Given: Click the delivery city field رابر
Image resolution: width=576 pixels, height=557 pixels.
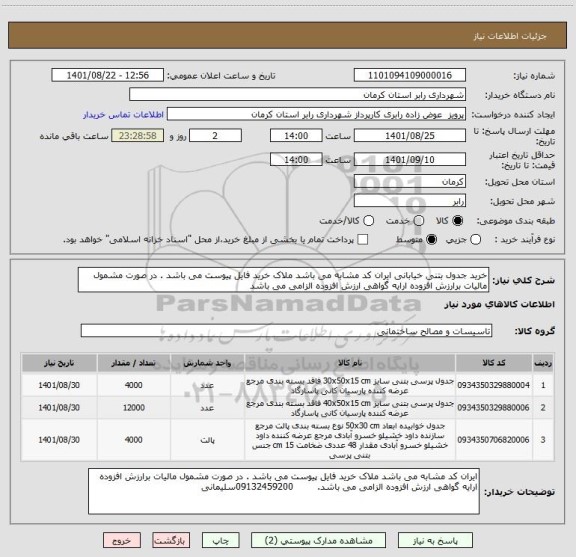Looking at the screenshot, I should 410,201.
